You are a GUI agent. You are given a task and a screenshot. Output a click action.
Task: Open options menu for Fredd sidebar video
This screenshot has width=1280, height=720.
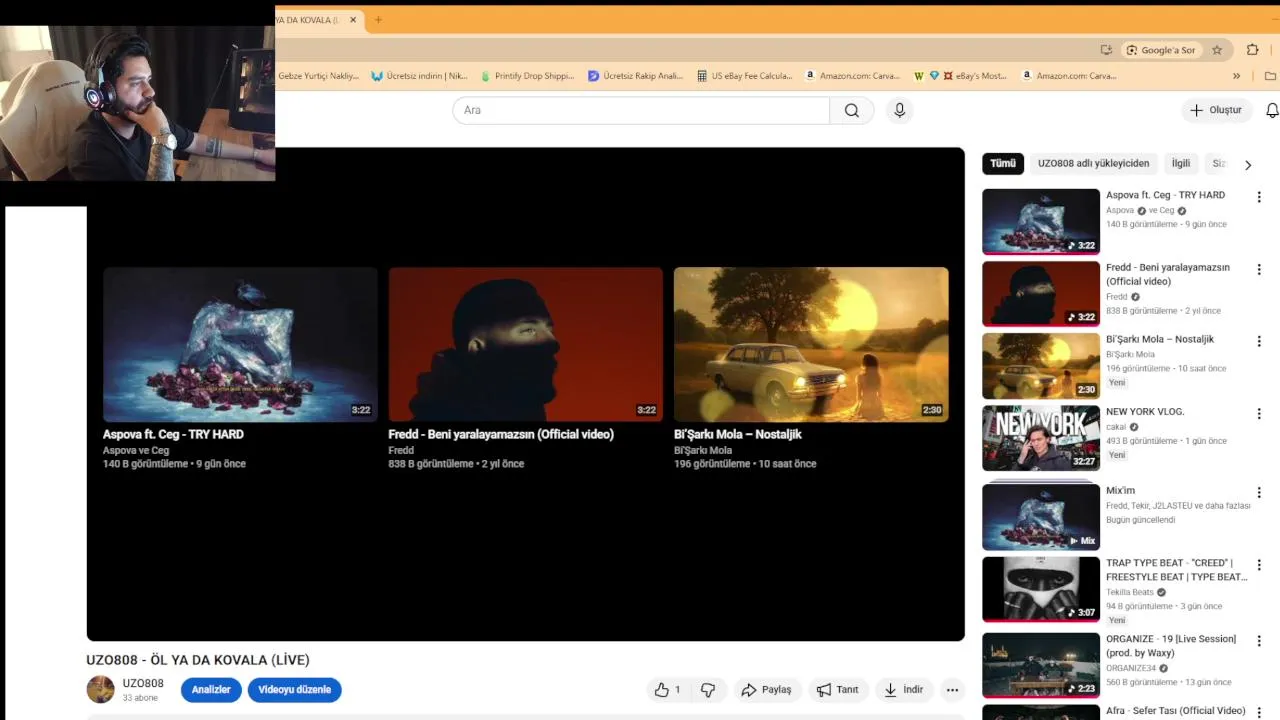1259,269
